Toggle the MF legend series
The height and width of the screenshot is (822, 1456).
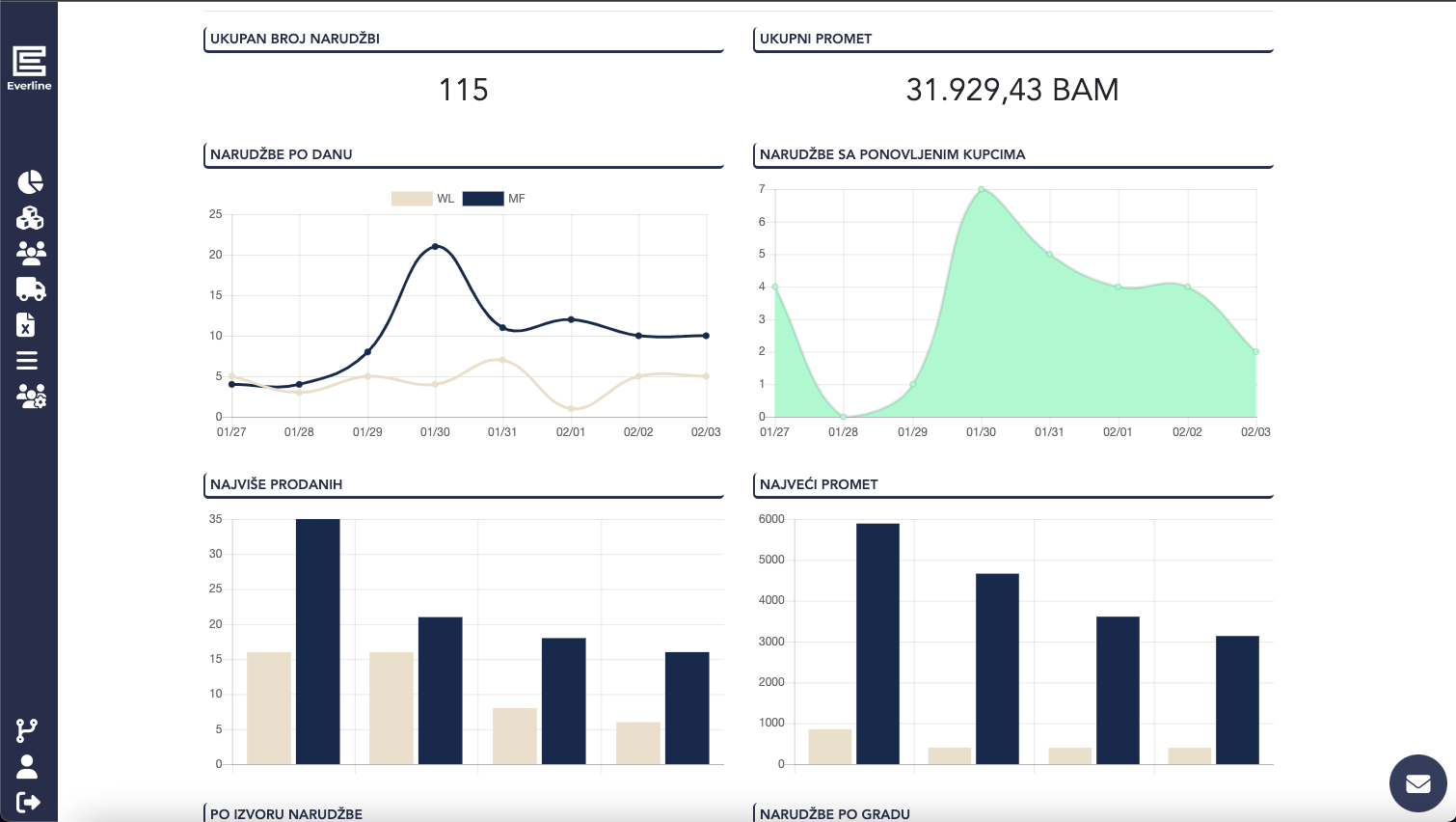tap(494, 199)
